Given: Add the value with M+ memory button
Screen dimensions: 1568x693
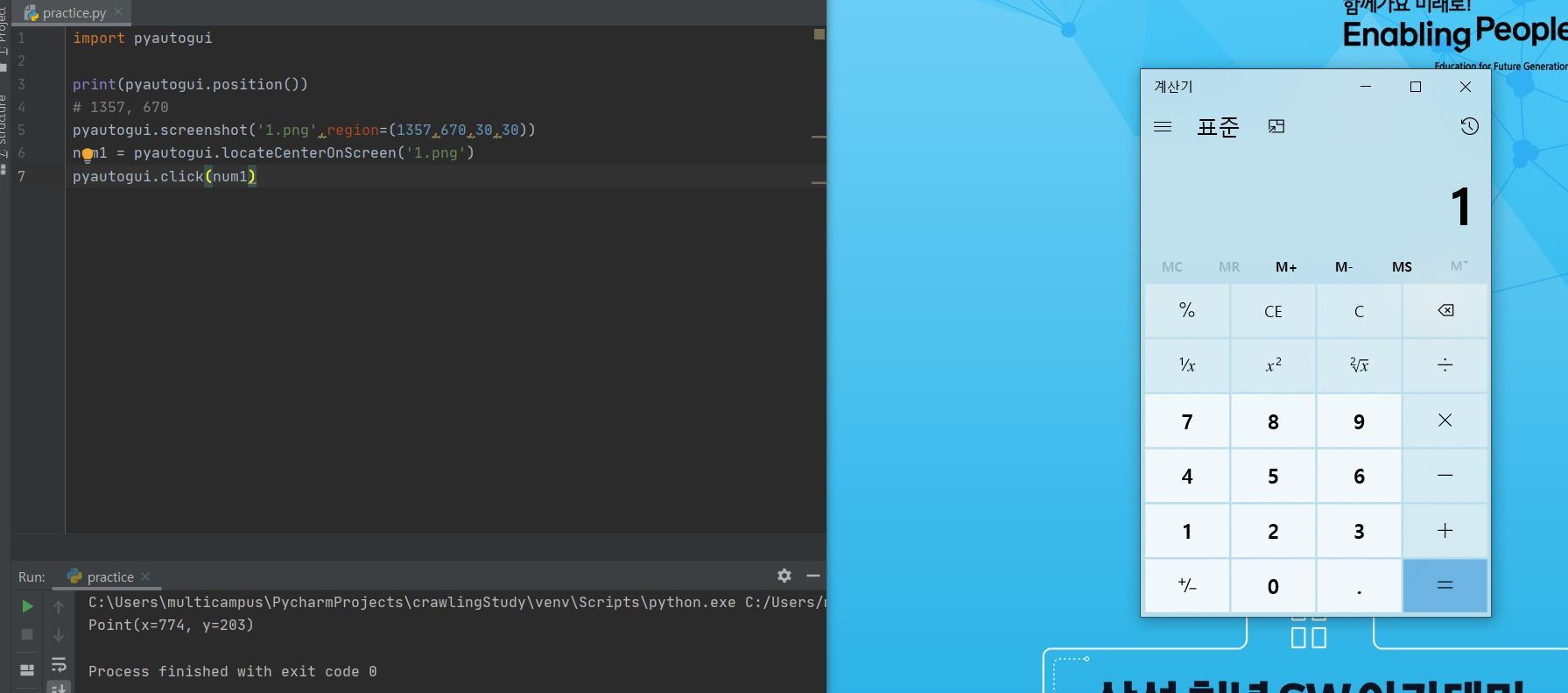Looking at the screenshot, I should (x=1286, y=267).
